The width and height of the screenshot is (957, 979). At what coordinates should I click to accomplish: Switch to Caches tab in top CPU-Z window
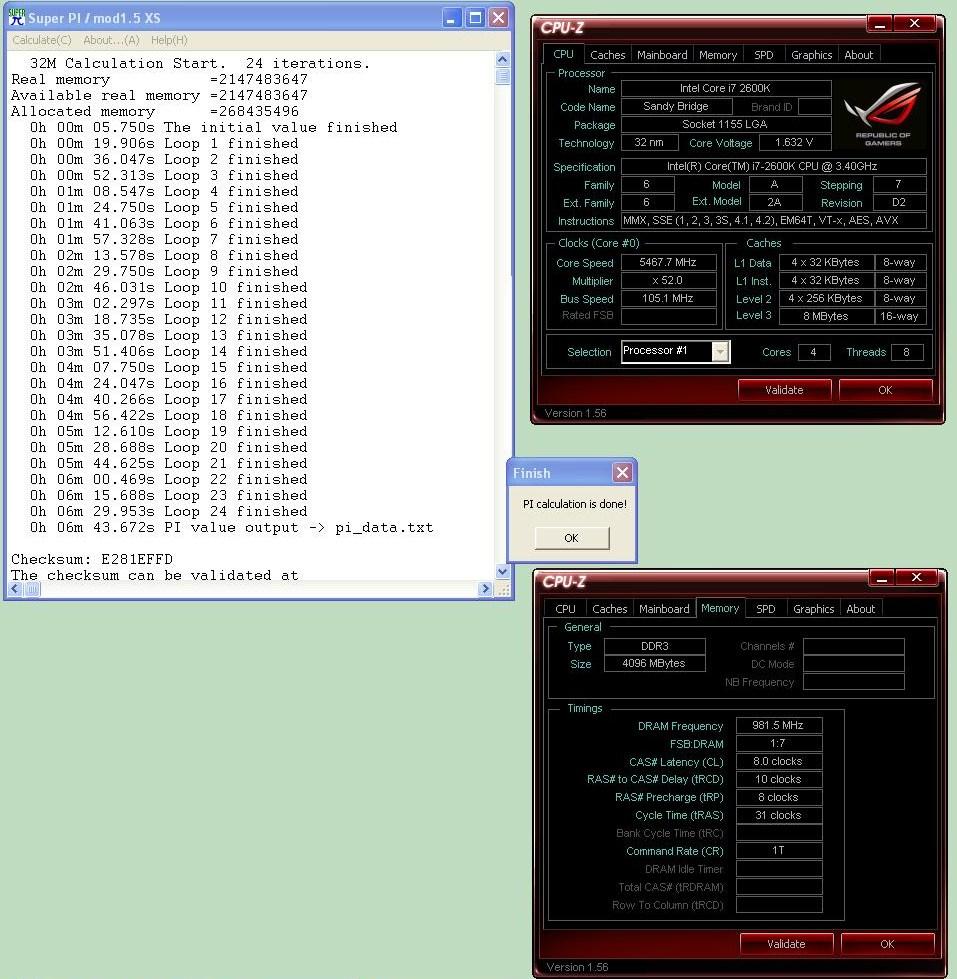tap(607, 55)
